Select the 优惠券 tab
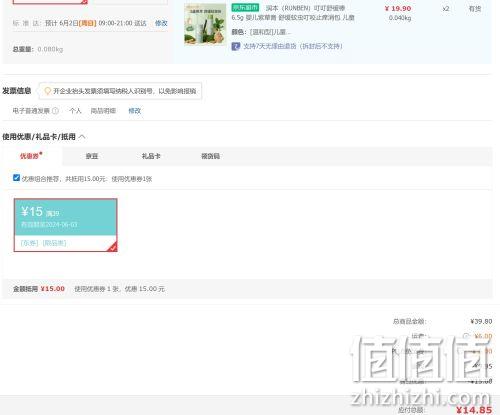The height and width of the screenshot is (415, 500). tap(31, 156)
